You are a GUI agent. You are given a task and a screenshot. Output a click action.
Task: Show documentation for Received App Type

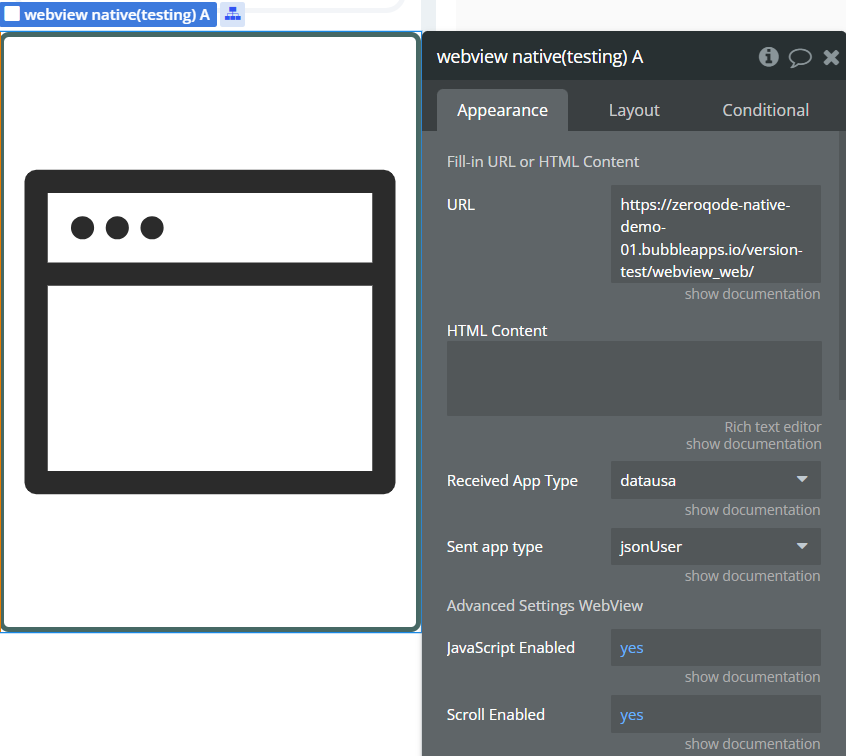(x=752, y=510)
